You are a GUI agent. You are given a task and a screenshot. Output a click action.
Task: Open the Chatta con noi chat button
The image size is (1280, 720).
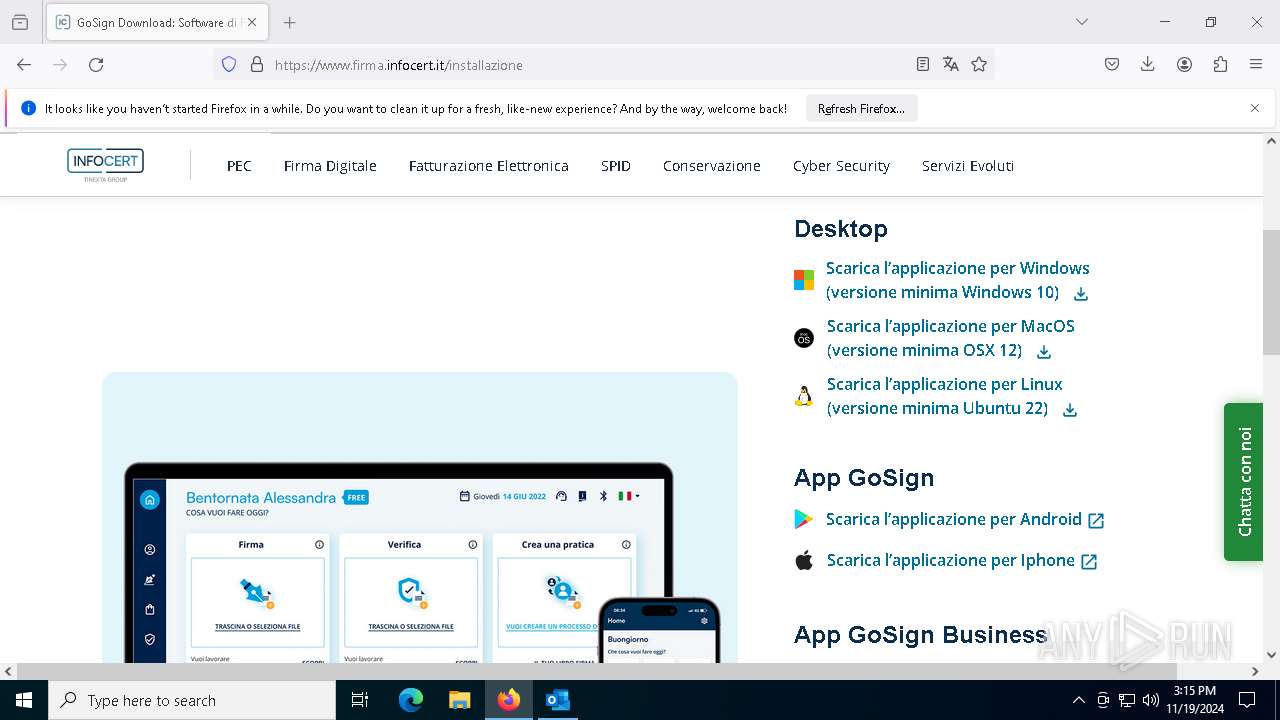[1244, 482]
